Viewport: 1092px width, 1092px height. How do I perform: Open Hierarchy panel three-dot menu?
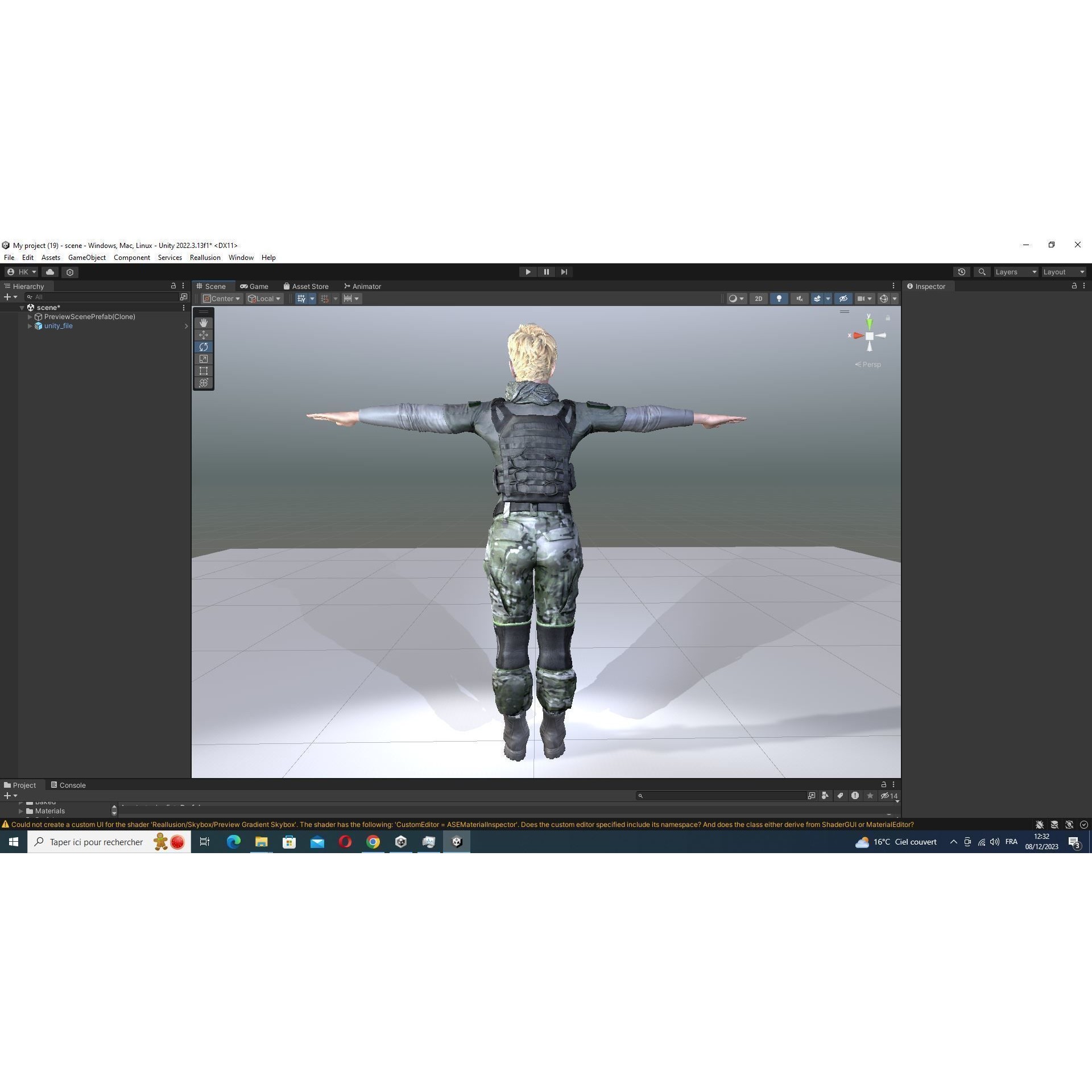coord(183,286)
